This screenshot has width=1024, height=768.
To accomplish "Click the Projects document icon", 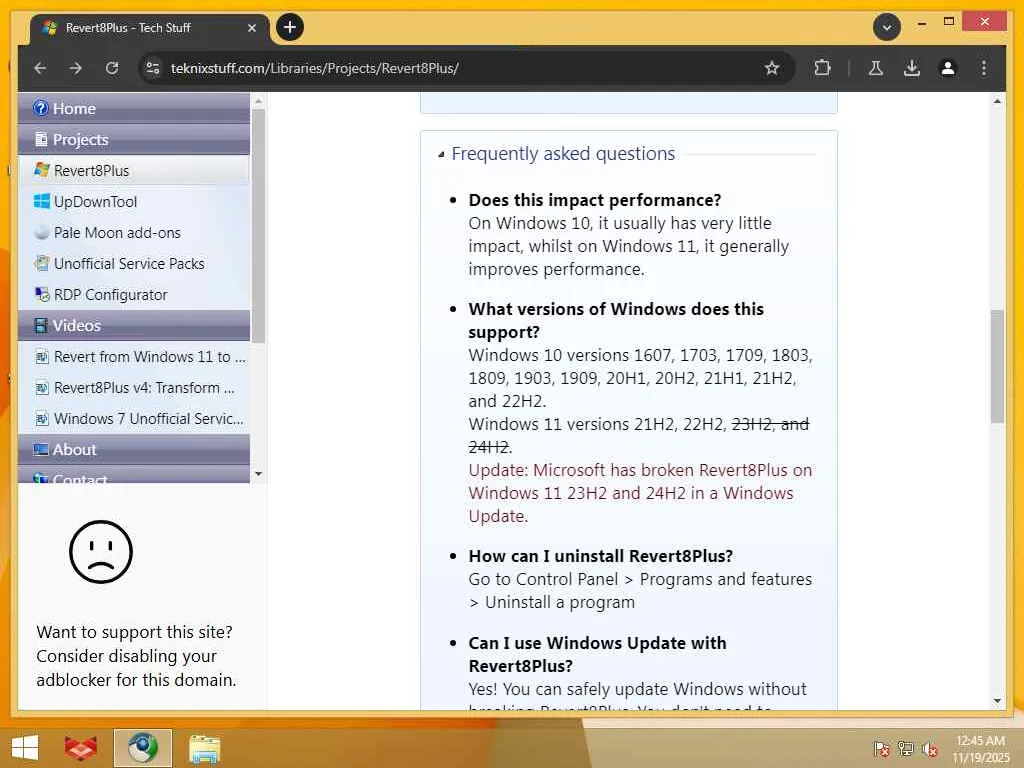I will click(41, 139).
